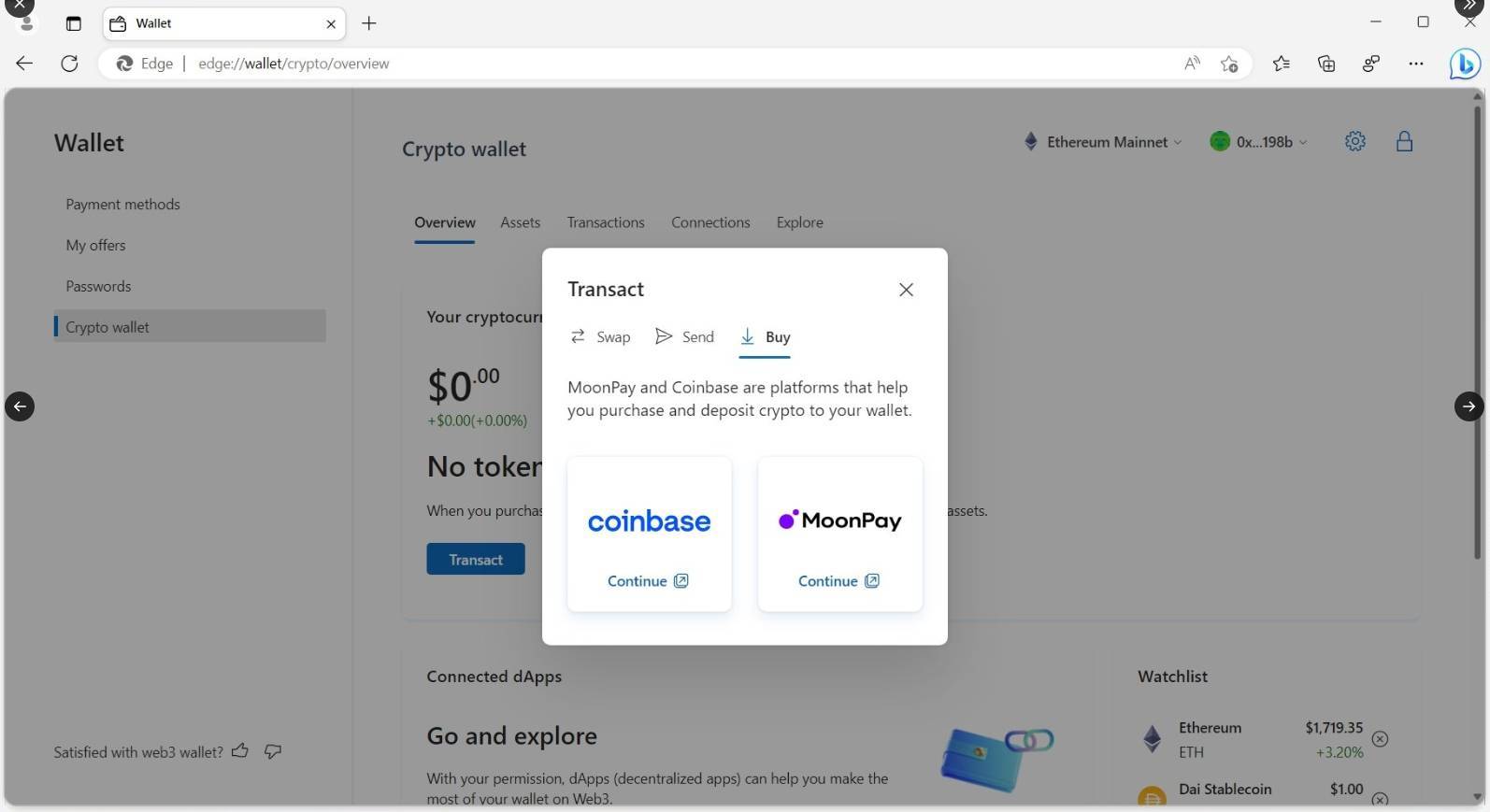This screenshot has width=1490, height=812.
Task: Remove Ethereum from the watchlist
Action: pos(1380,739)
